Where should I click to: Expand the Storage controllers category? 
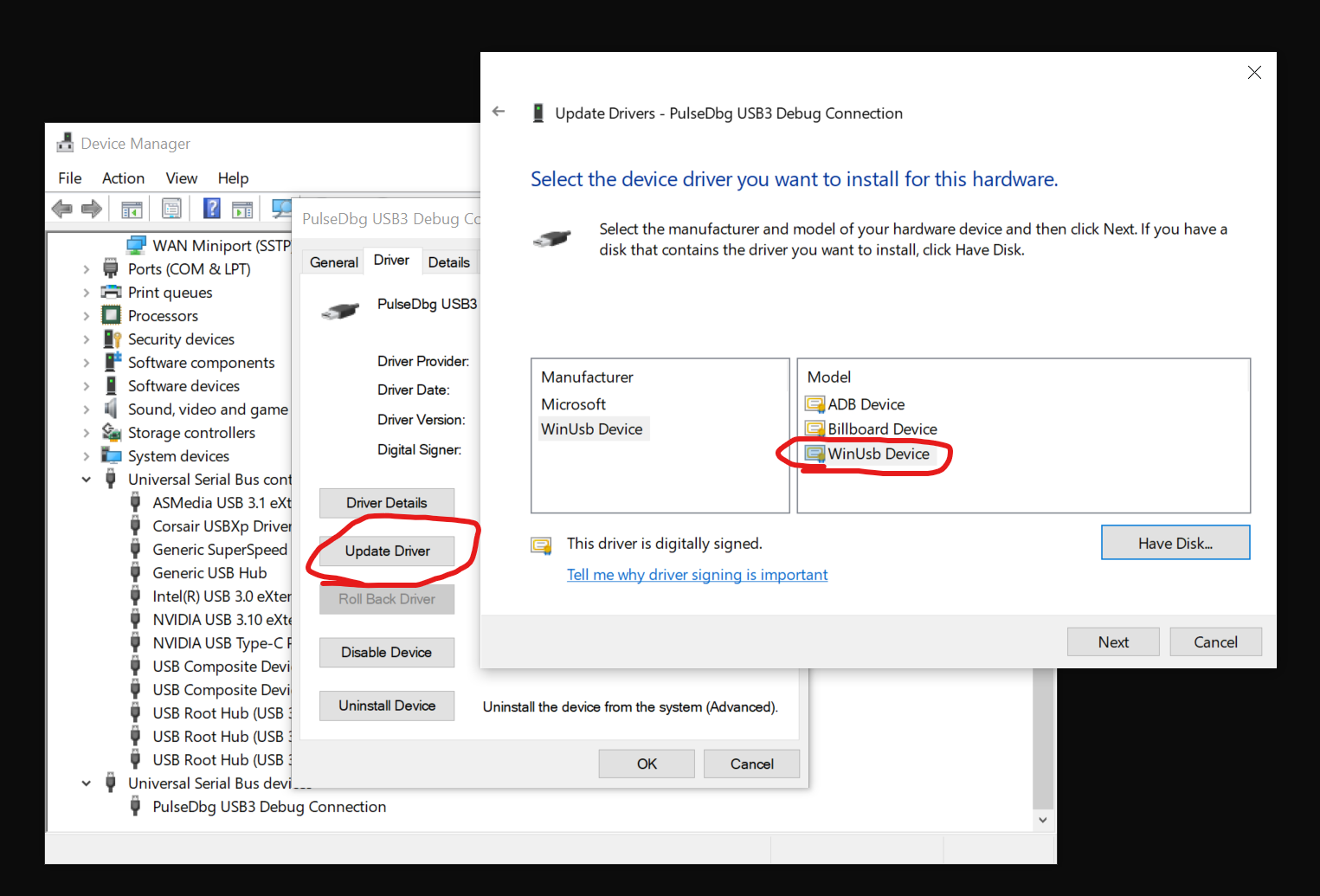click(x=87, y=433)
